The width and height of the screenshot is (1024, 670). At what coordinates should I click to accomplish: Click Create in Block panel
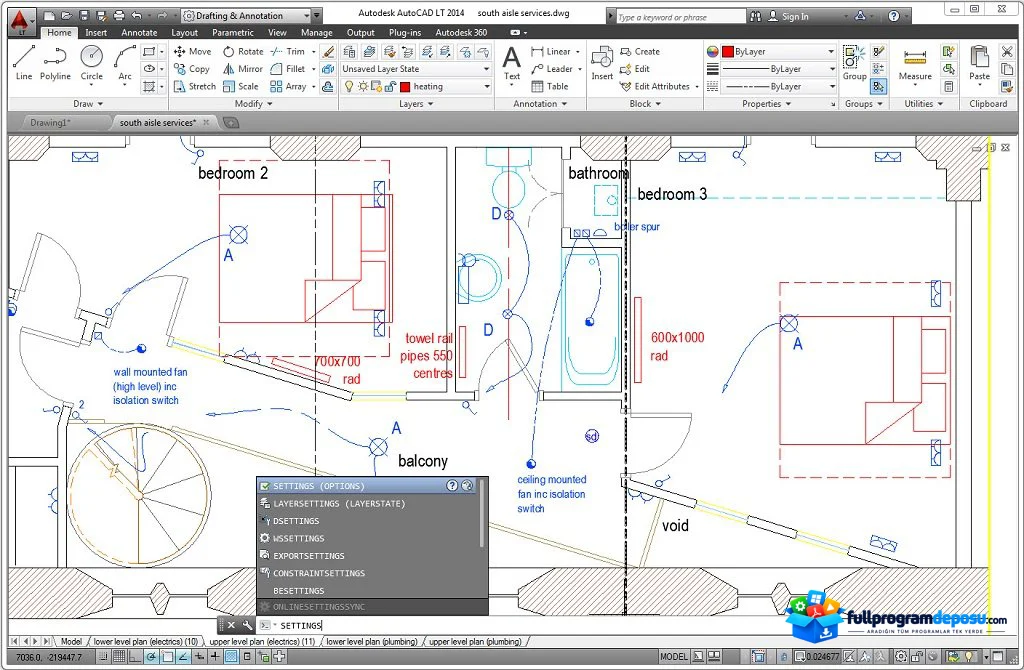pos(640,51)
